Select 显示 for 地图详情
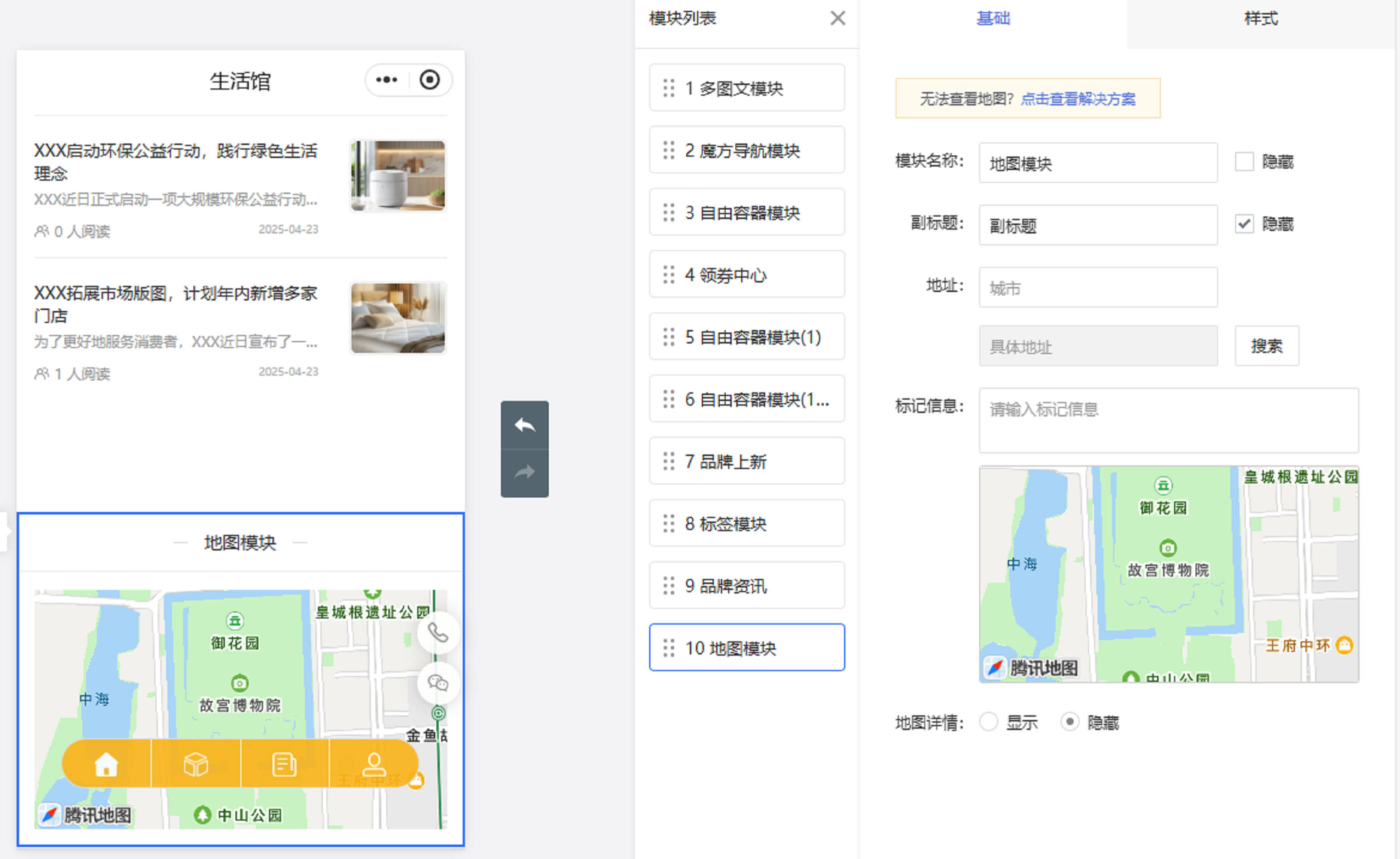The image size is (1400, 859). (989, 722)
